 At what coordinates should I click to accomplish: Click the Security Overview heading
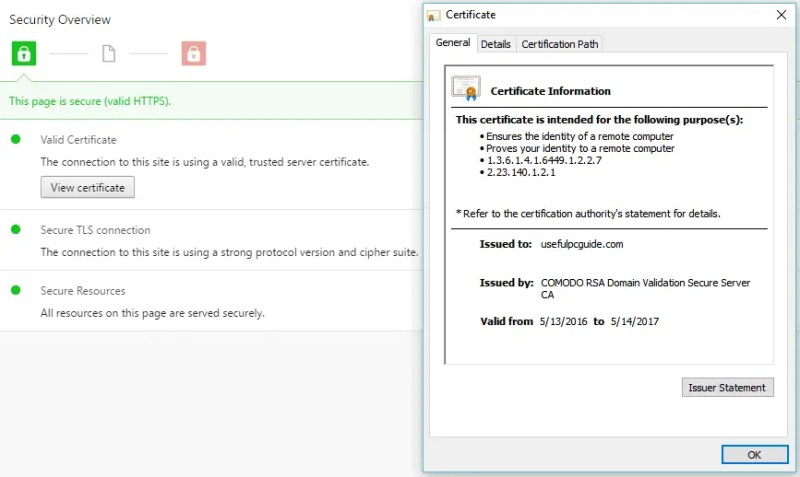click(x=60, y=19)
